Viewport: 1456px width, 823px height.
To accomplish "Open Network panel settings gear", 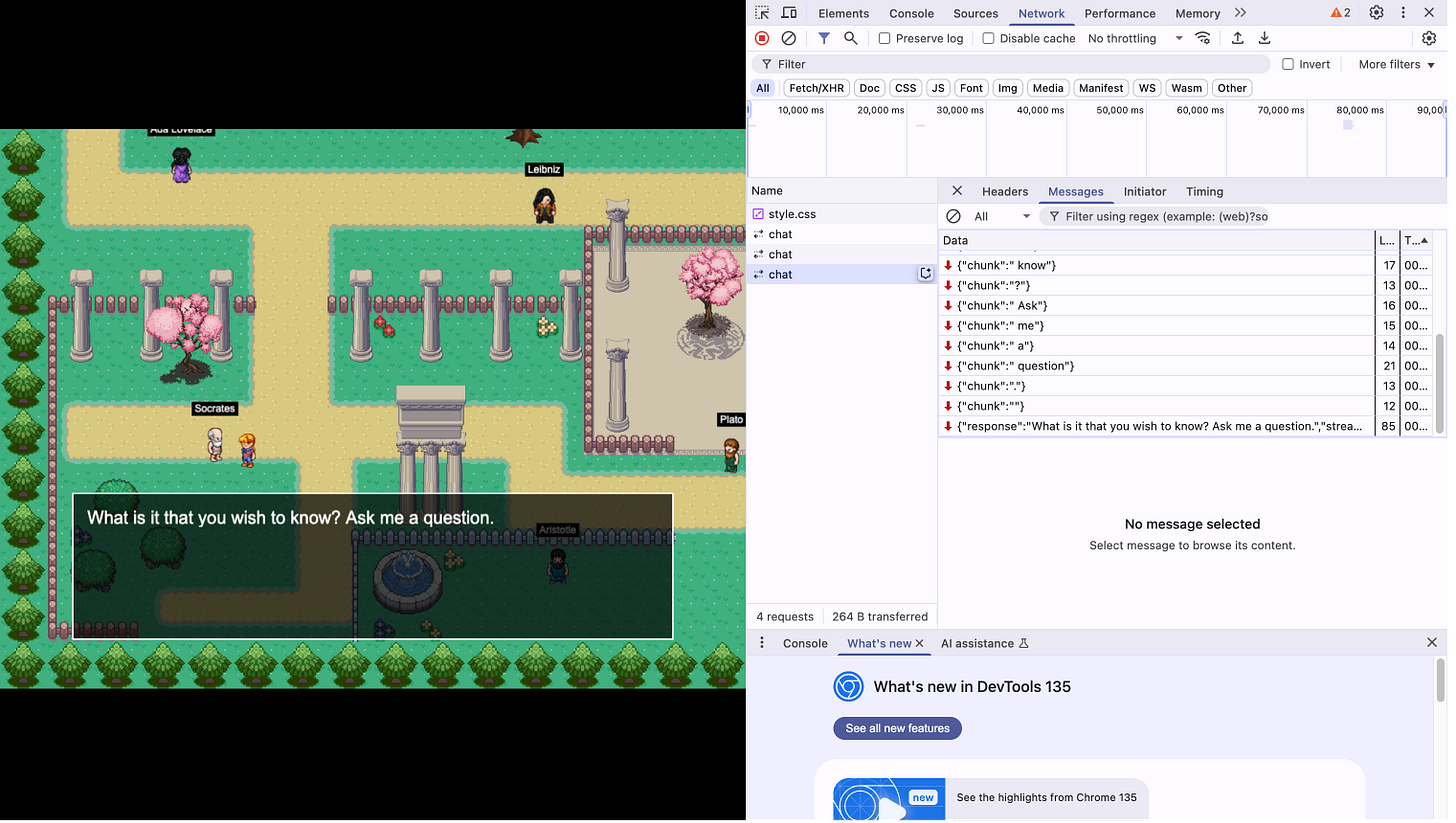I will point(1429,38).
